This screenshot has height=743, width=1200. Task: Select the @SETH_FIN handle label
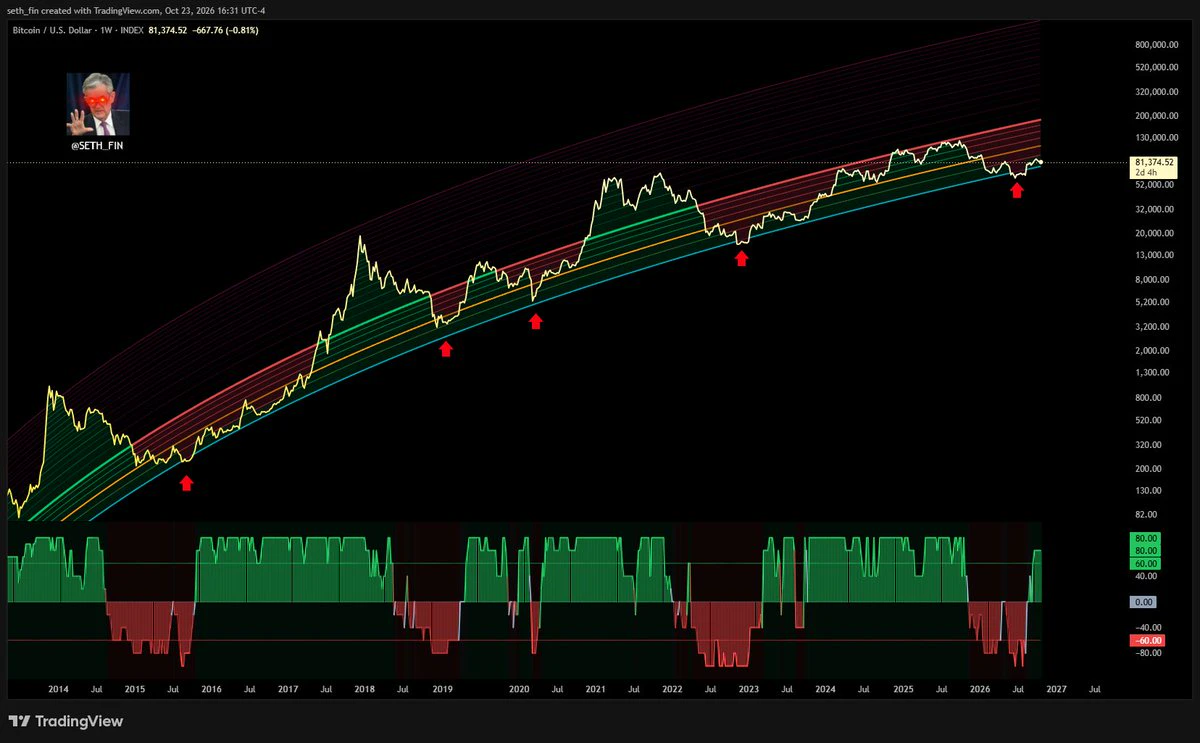point(98,146)
